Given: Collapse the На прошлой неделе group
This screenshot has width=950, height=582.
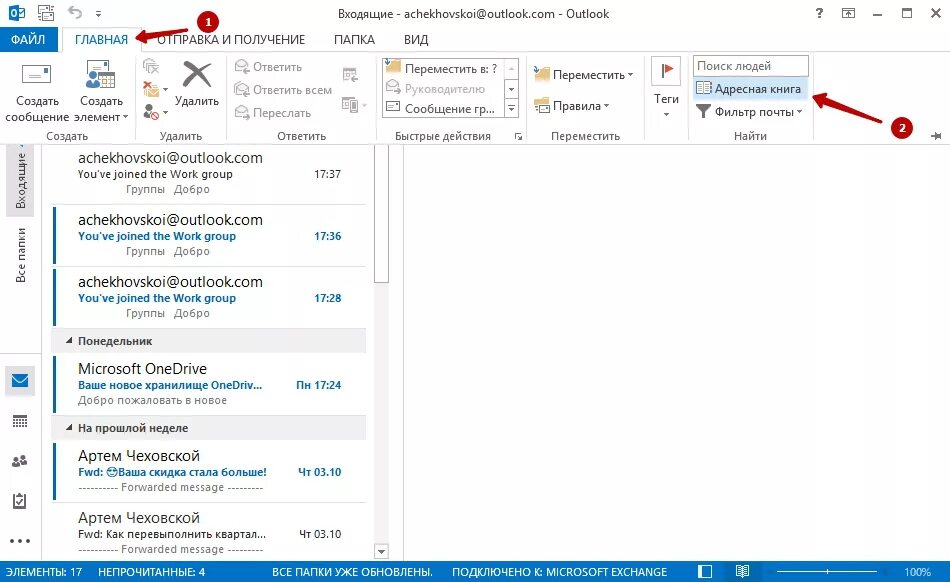Looking at the screenshot, I should (68, 428).
